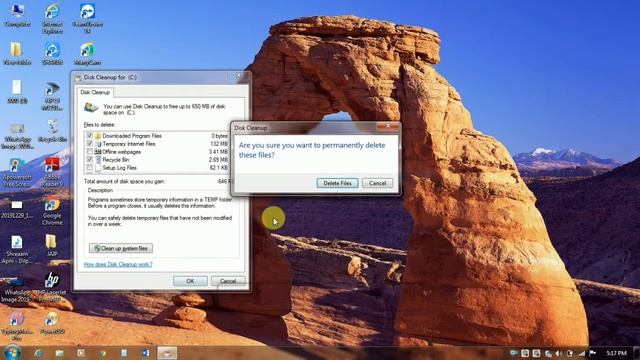Click the disk drive icon beside free-space message
The width and height of the screenshot is (640, 360).
point(91,107)
